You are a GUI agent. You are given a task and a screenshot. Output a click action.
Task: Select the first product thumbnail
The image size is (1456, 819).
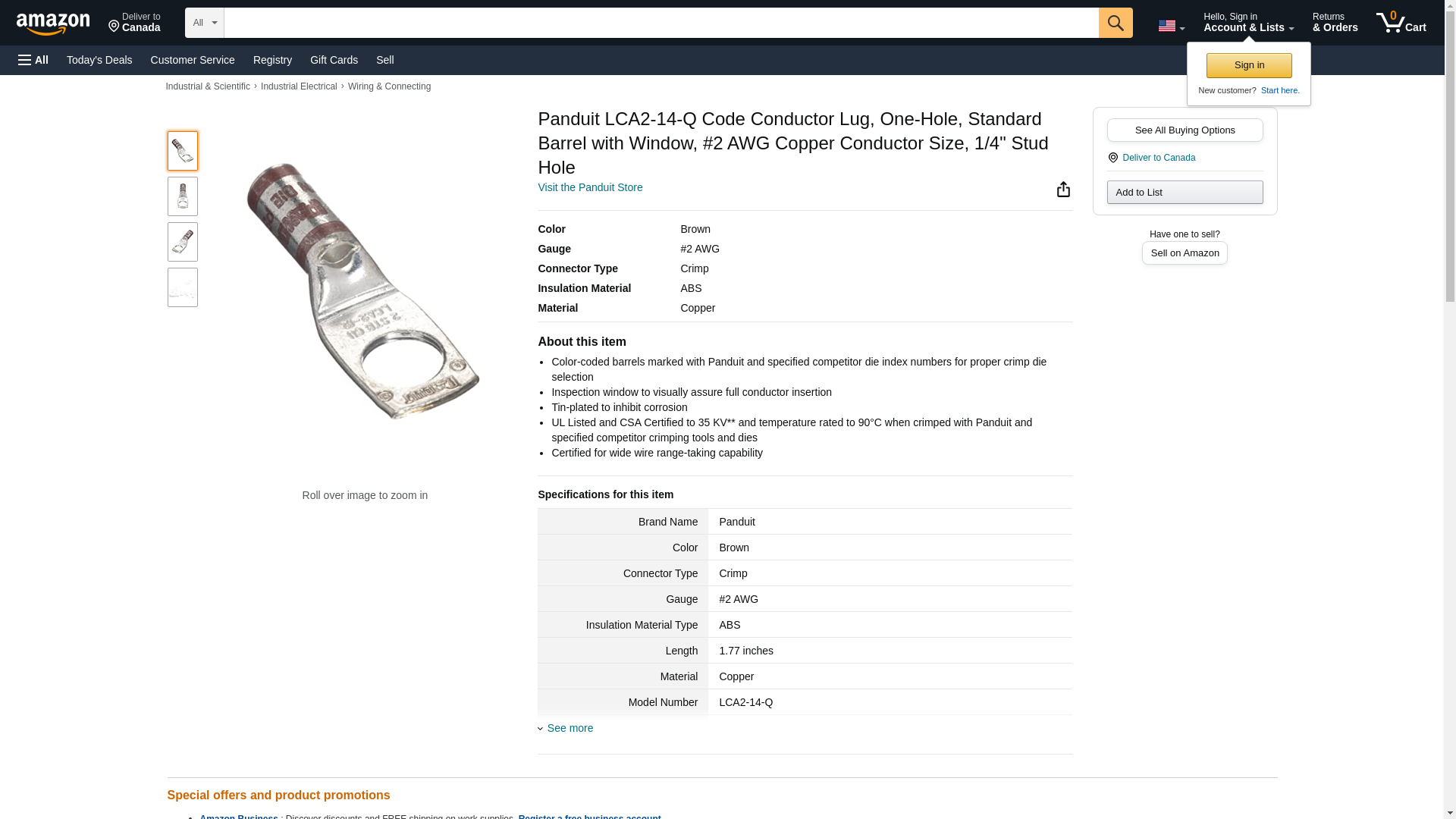tap(183, 151)
